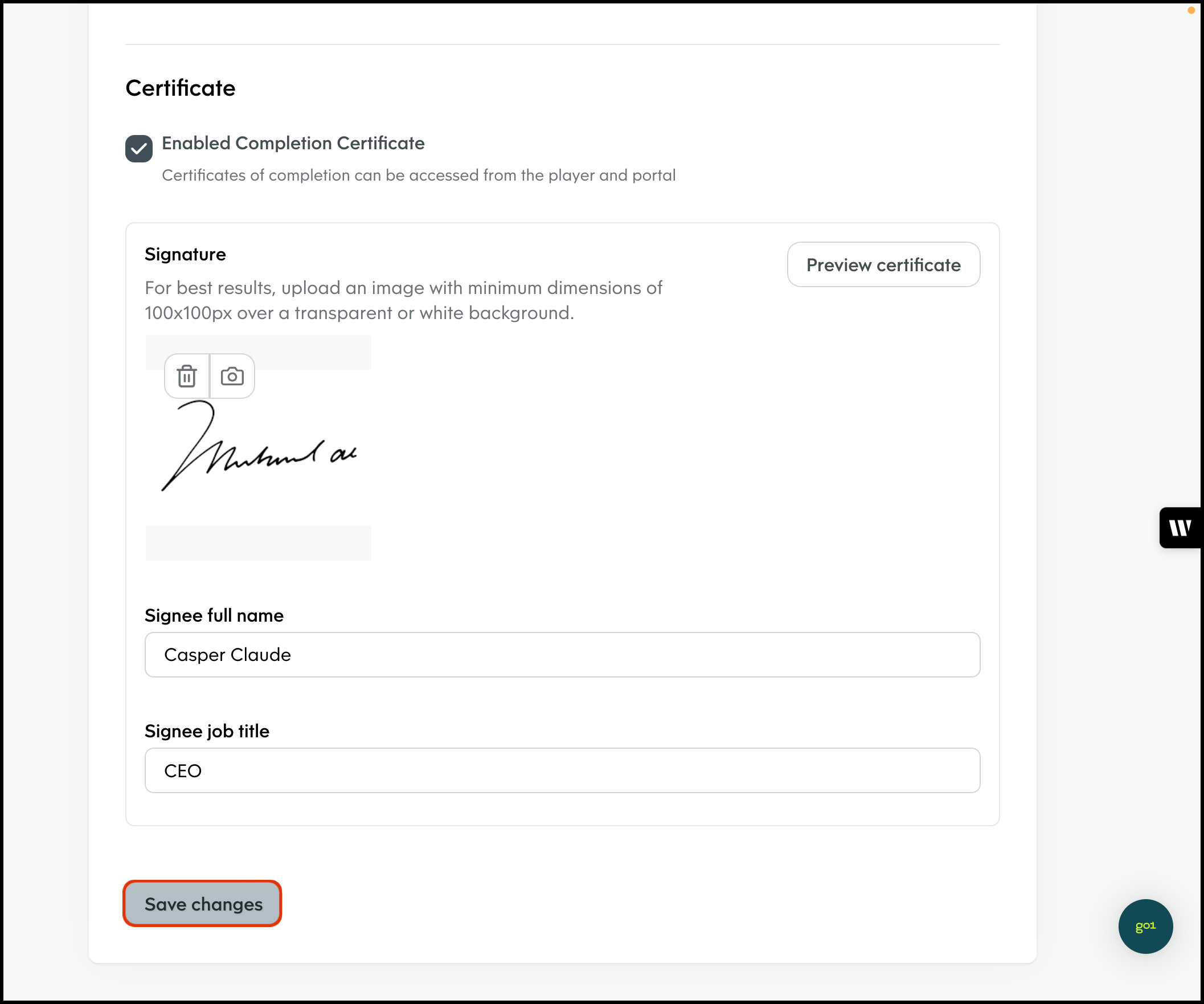The height and width of the screenshot is (1004, 1204).
Task: Preview the certificate
Action: tap(883, 264)
